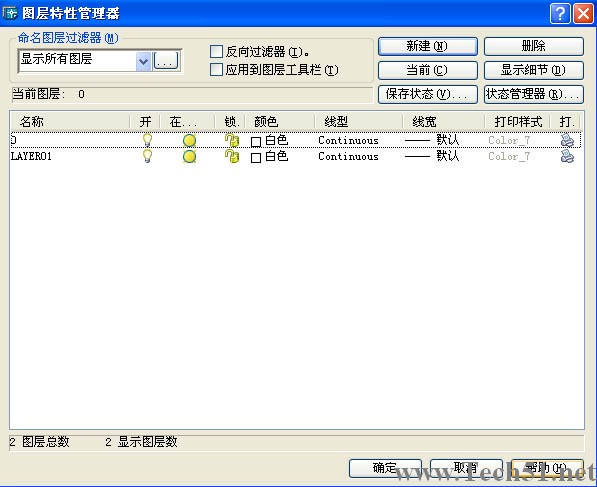This screenshot has height=487, width=597.
Task: Toggle plotting printer icon for layer 0
Action: coord(567,140)
